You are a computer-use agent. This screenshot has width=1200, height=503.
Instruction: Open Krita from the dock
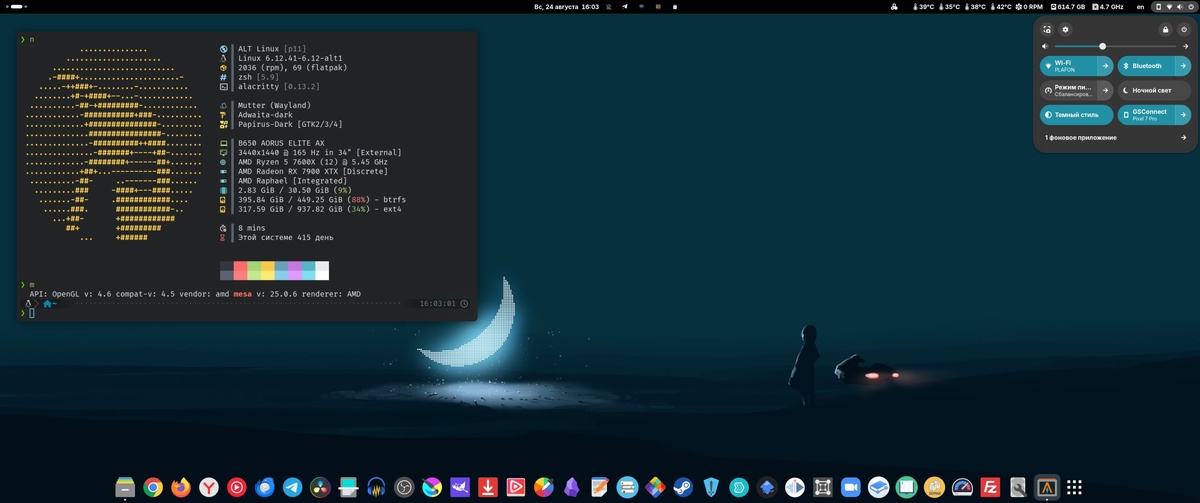coord(433,487)
